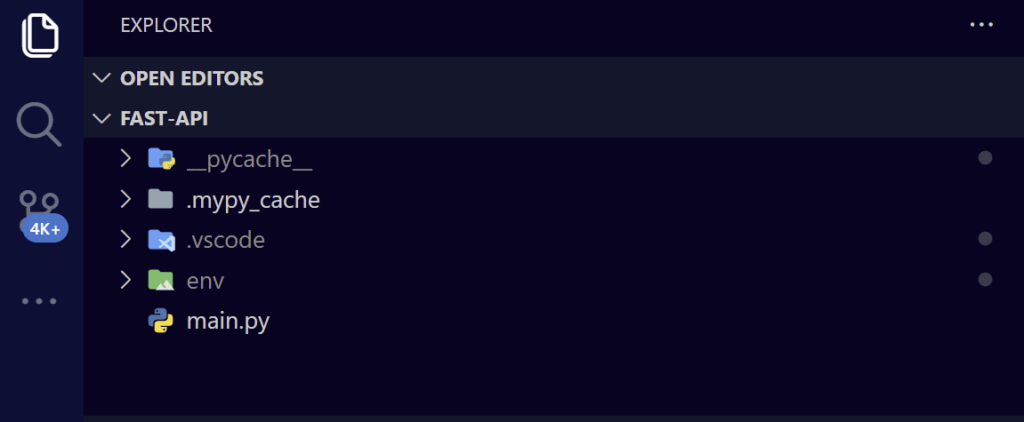Expand the .vscode folder chevron

(x=125, y=240)
